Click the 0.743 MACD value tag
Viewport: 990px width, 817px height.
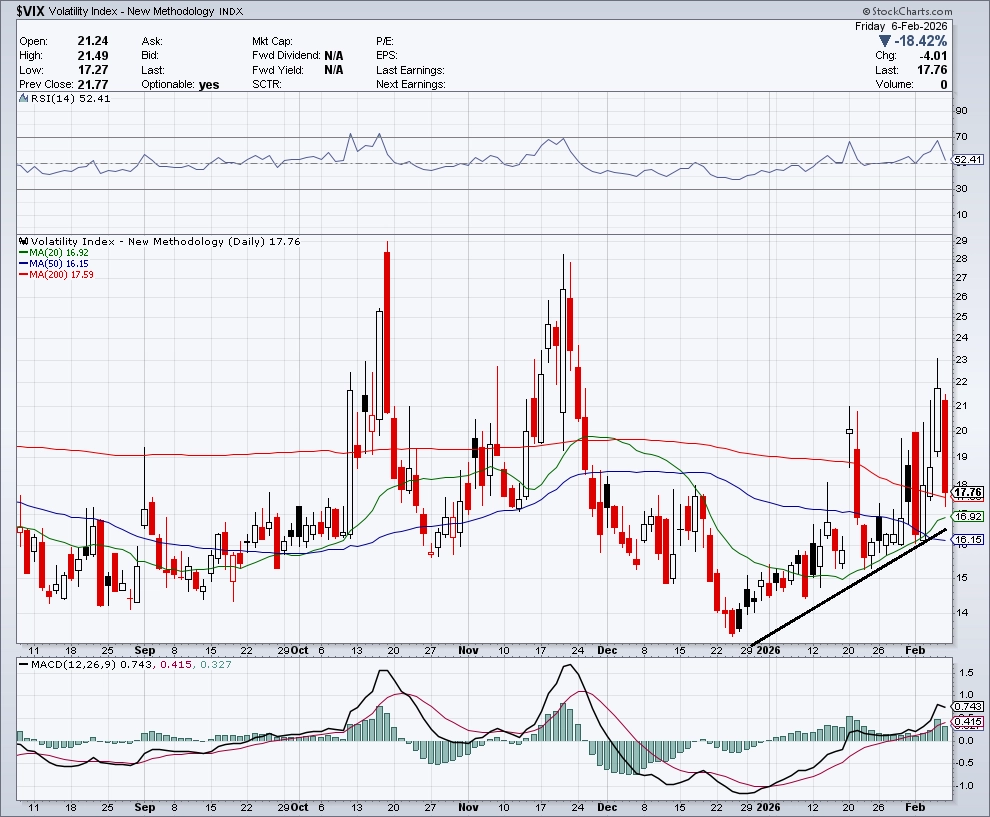click(968, 707)
